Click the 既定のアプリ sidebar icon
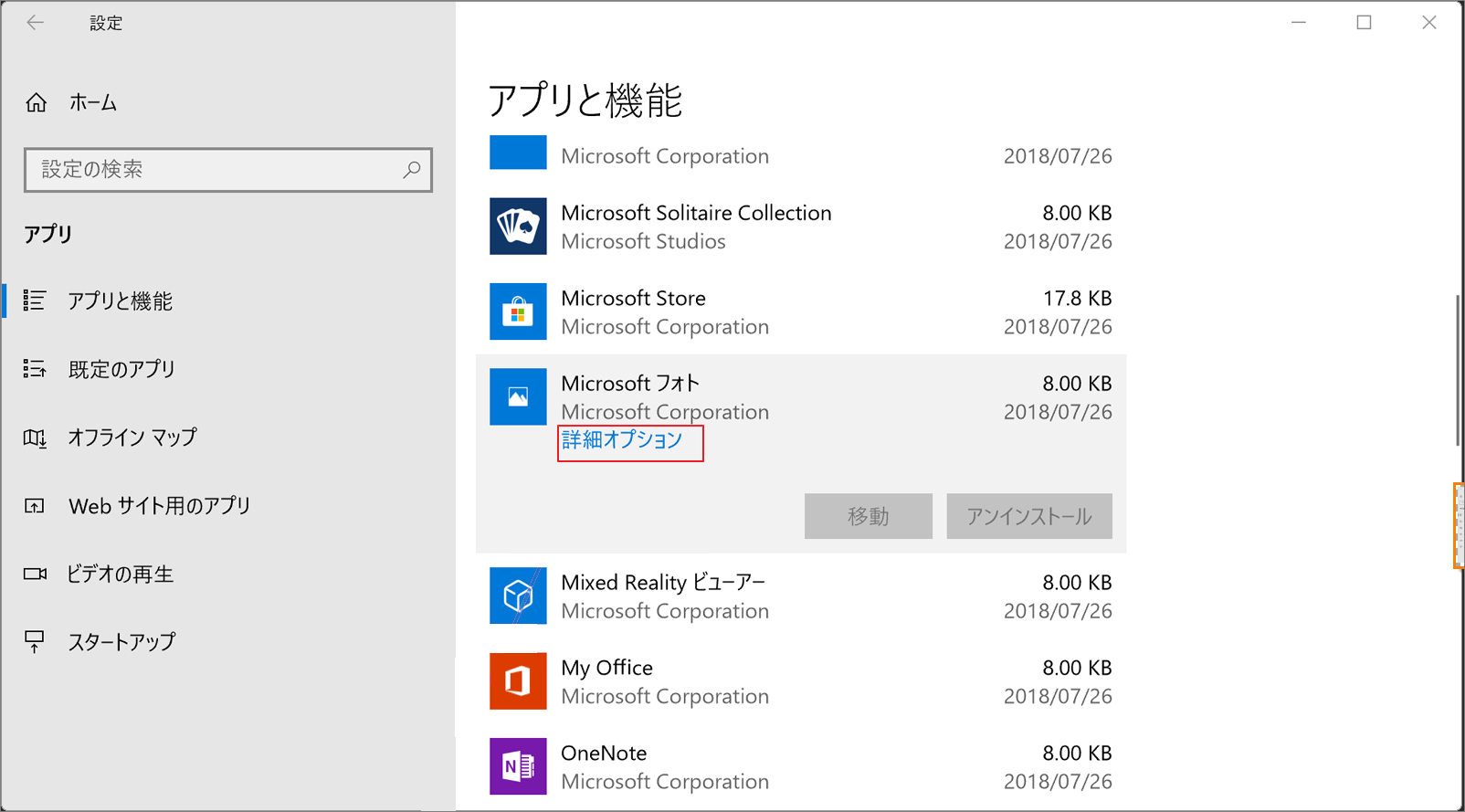 35,369
